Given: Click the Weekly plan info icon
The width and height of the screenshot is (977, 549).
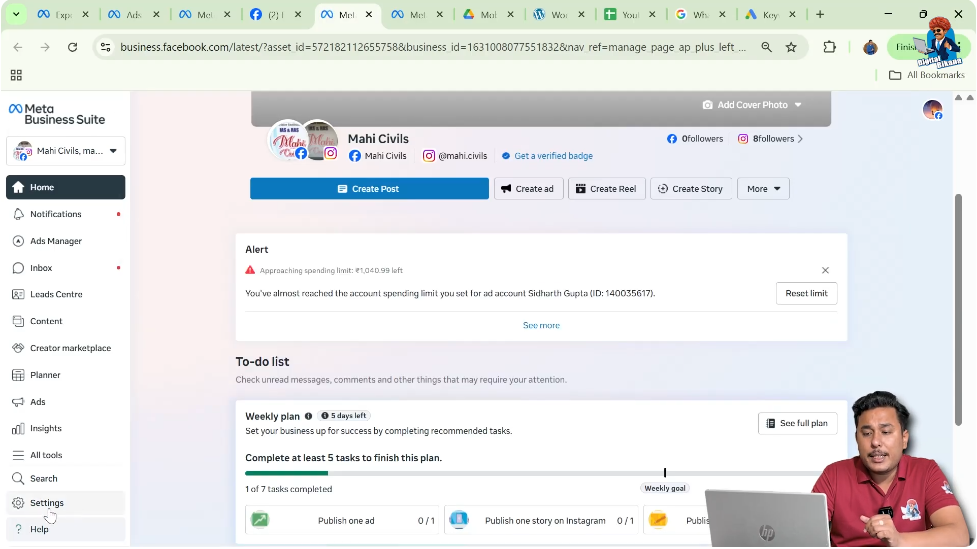Looking at the screenshot, I should pos(308,416).
